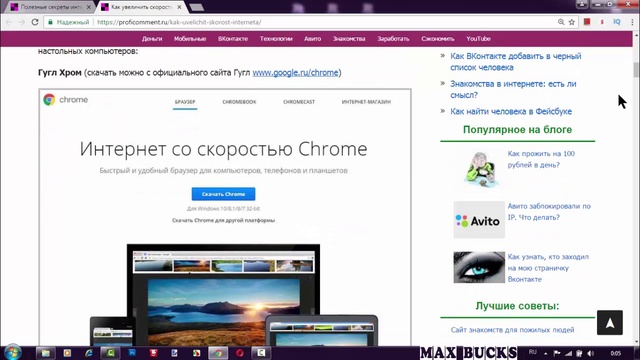The width and height of the screenshot is (640, 360).
Task: Show hidden tray icons arrow
Action: [x=546, y=353]
